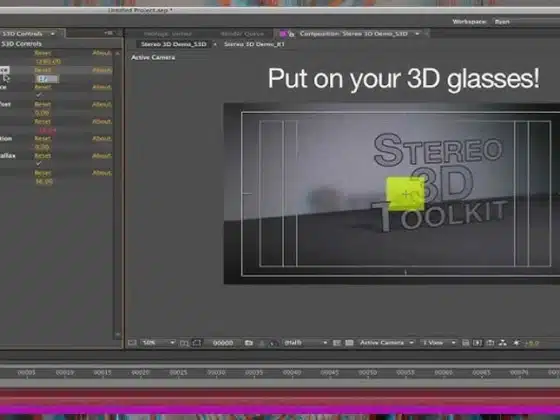Open the 50% magnification dropdown

[158, 343]
